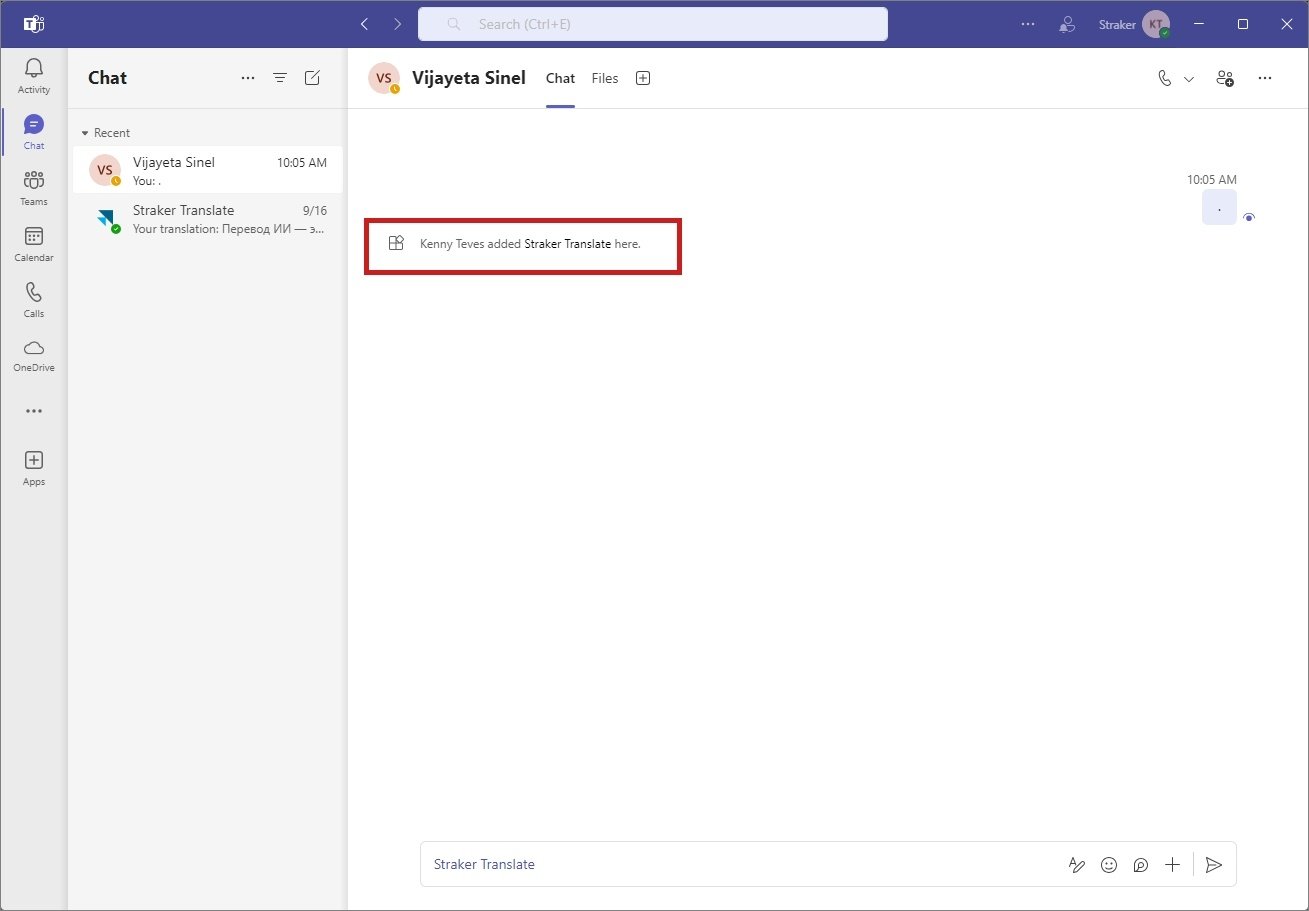This screenshot has height=911, width=1309.
Task: Open message formatting options
Action: click(1077, 864)
